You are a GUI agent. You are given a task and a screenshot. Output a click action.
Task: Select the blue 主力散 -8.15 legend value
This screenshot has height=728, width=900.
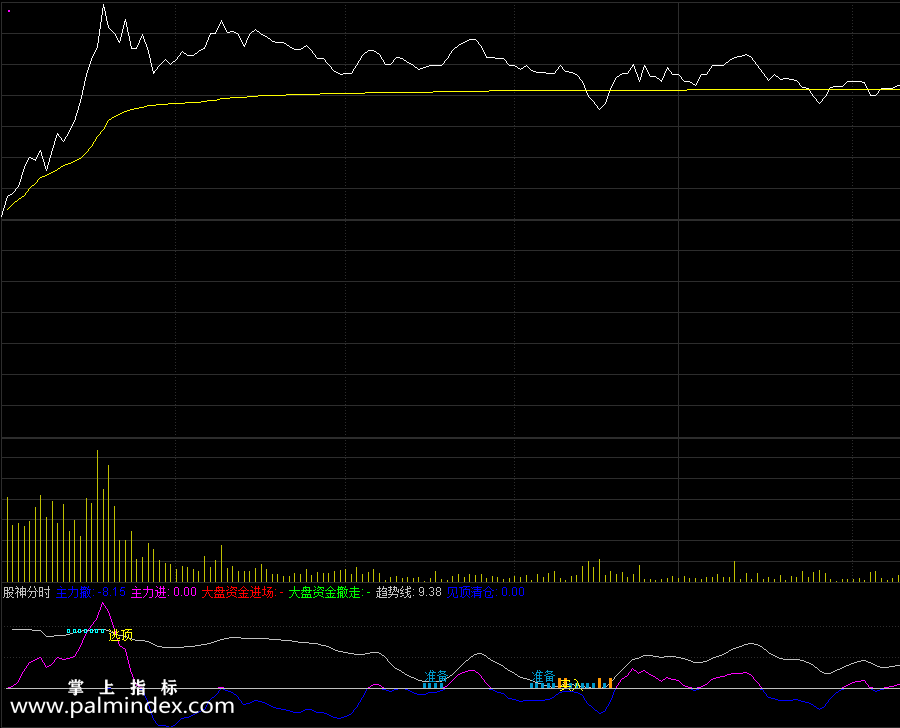click(91, 592)
